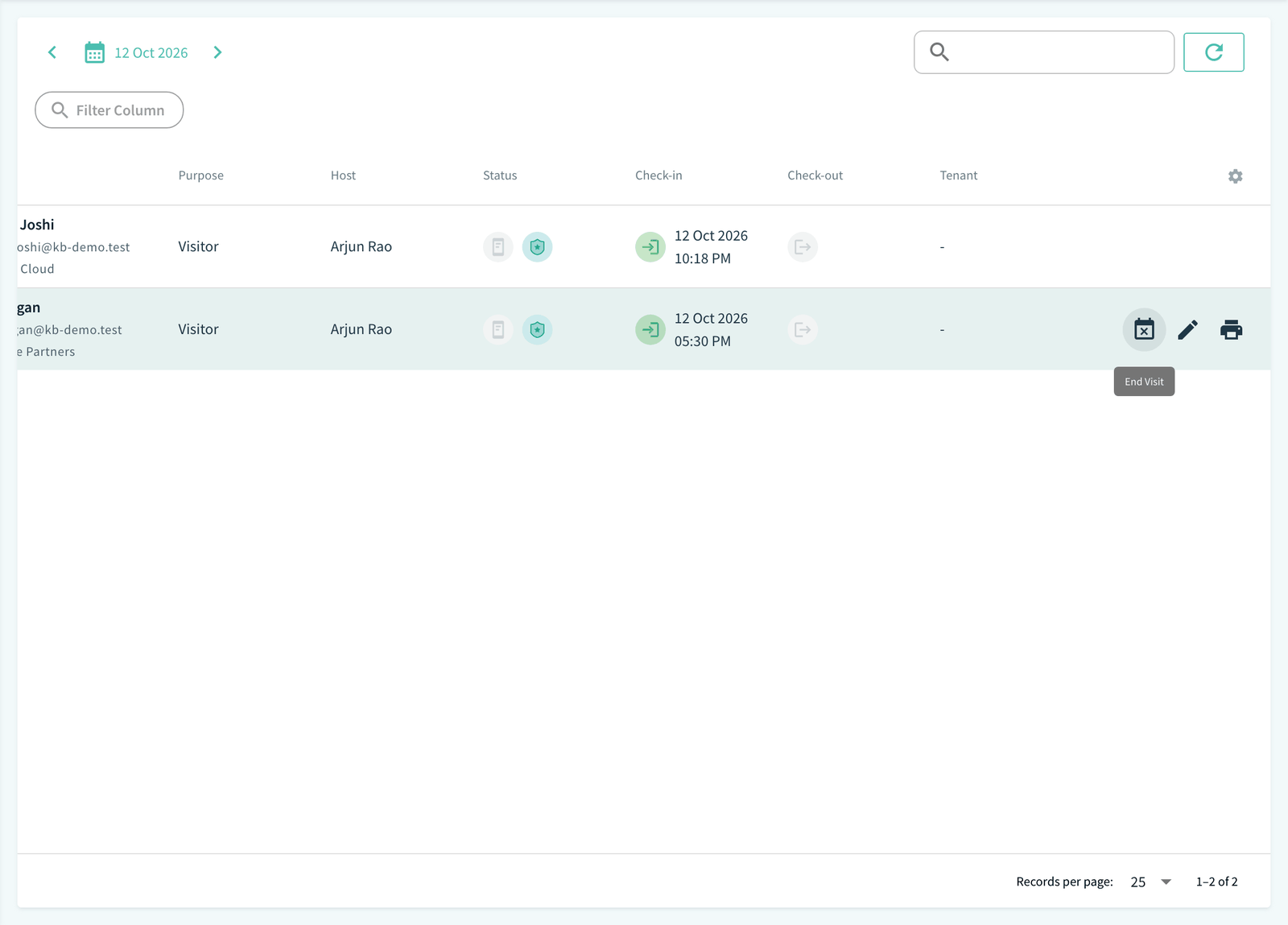Viewport: 1288px width, 925px height.
Task: Sort by Purpose column header
Action: (x=201, y=176)
